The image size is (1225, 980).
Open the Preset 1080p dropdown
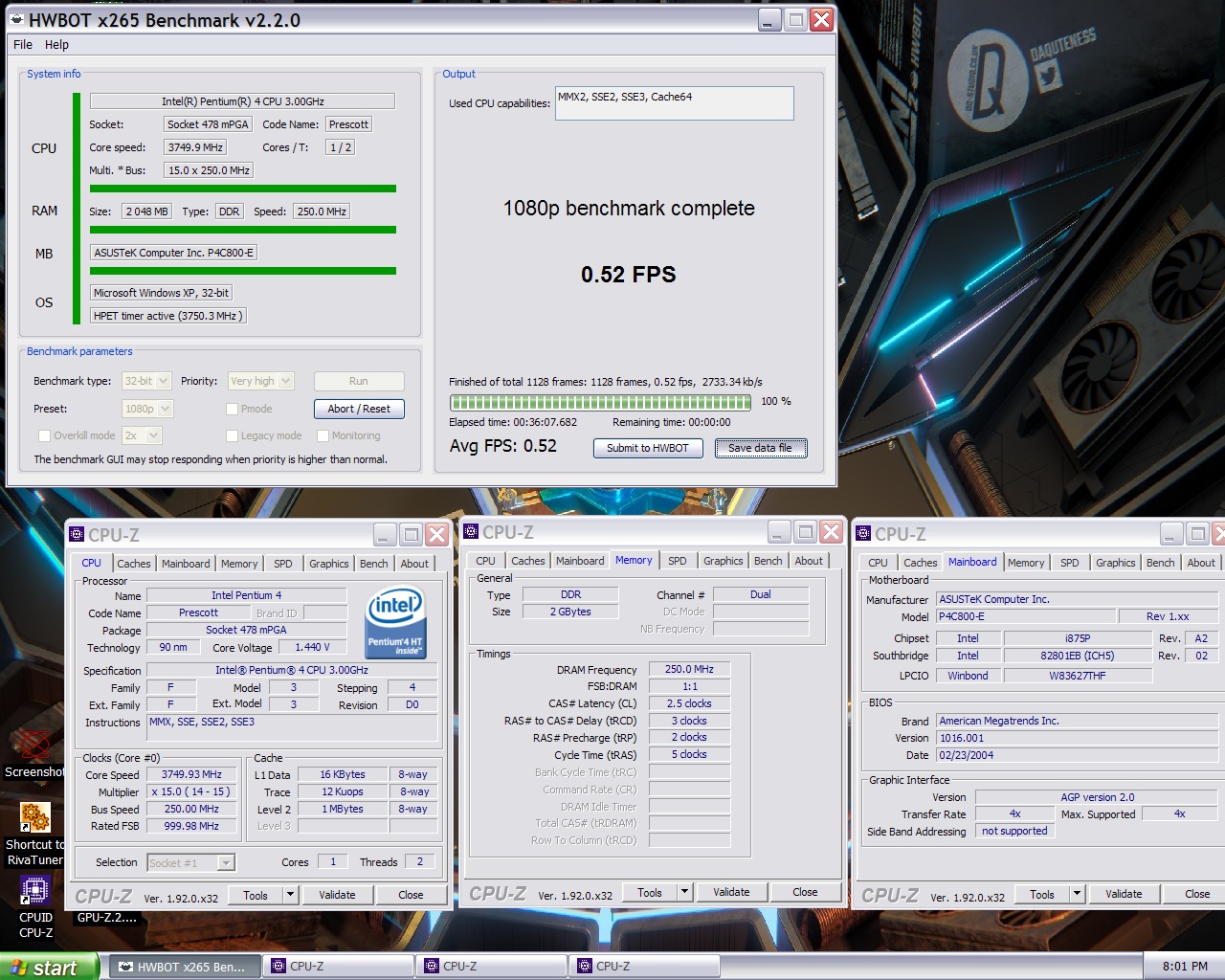[147, 409]
